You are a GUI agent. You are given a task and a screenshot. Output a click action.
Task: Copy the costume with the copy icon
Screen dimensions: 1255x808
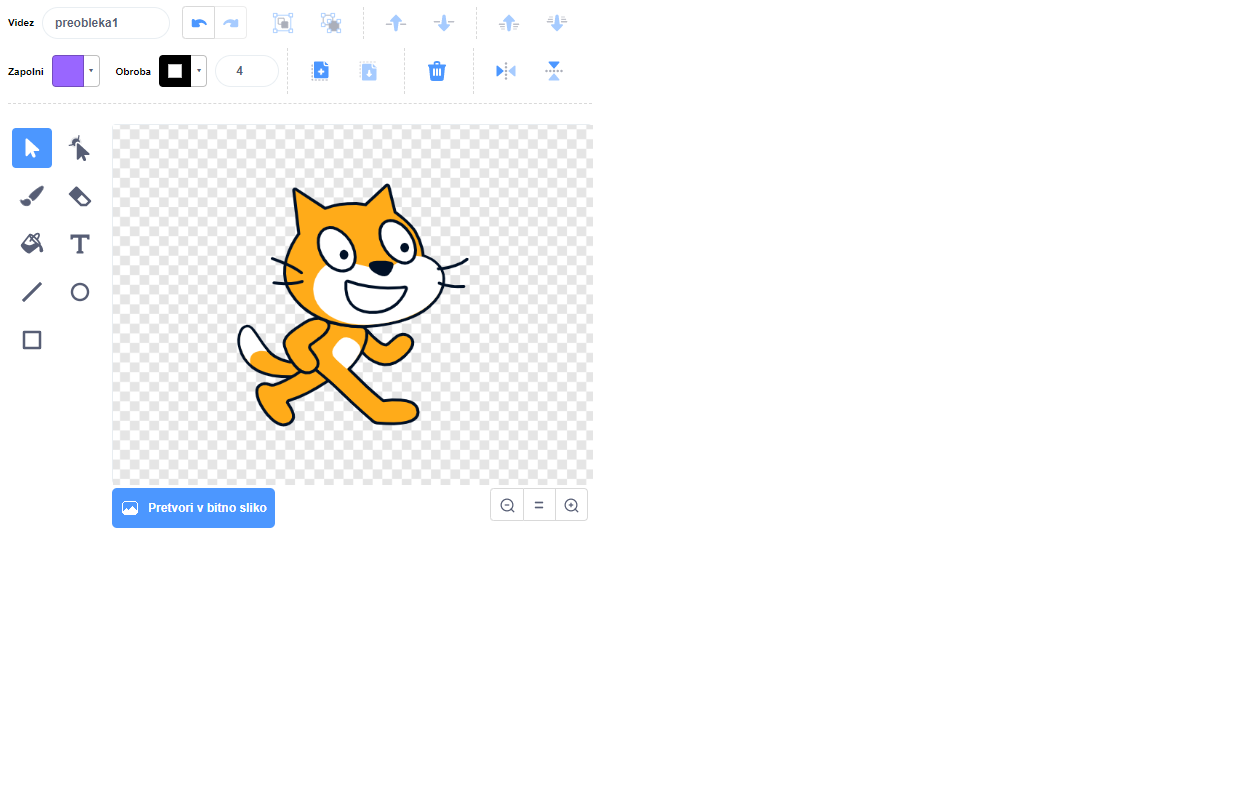pos(320,70)
